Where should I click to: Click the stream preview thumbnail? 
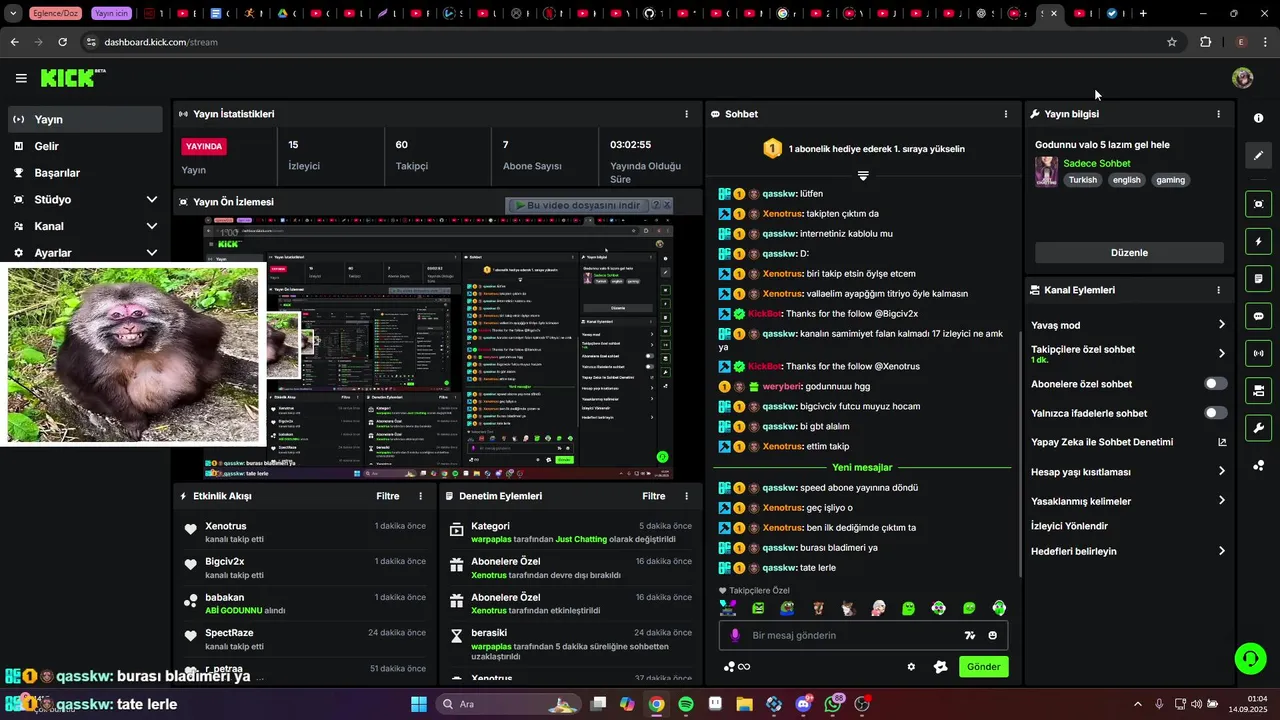pyautogui.click(x=438, y=348)
